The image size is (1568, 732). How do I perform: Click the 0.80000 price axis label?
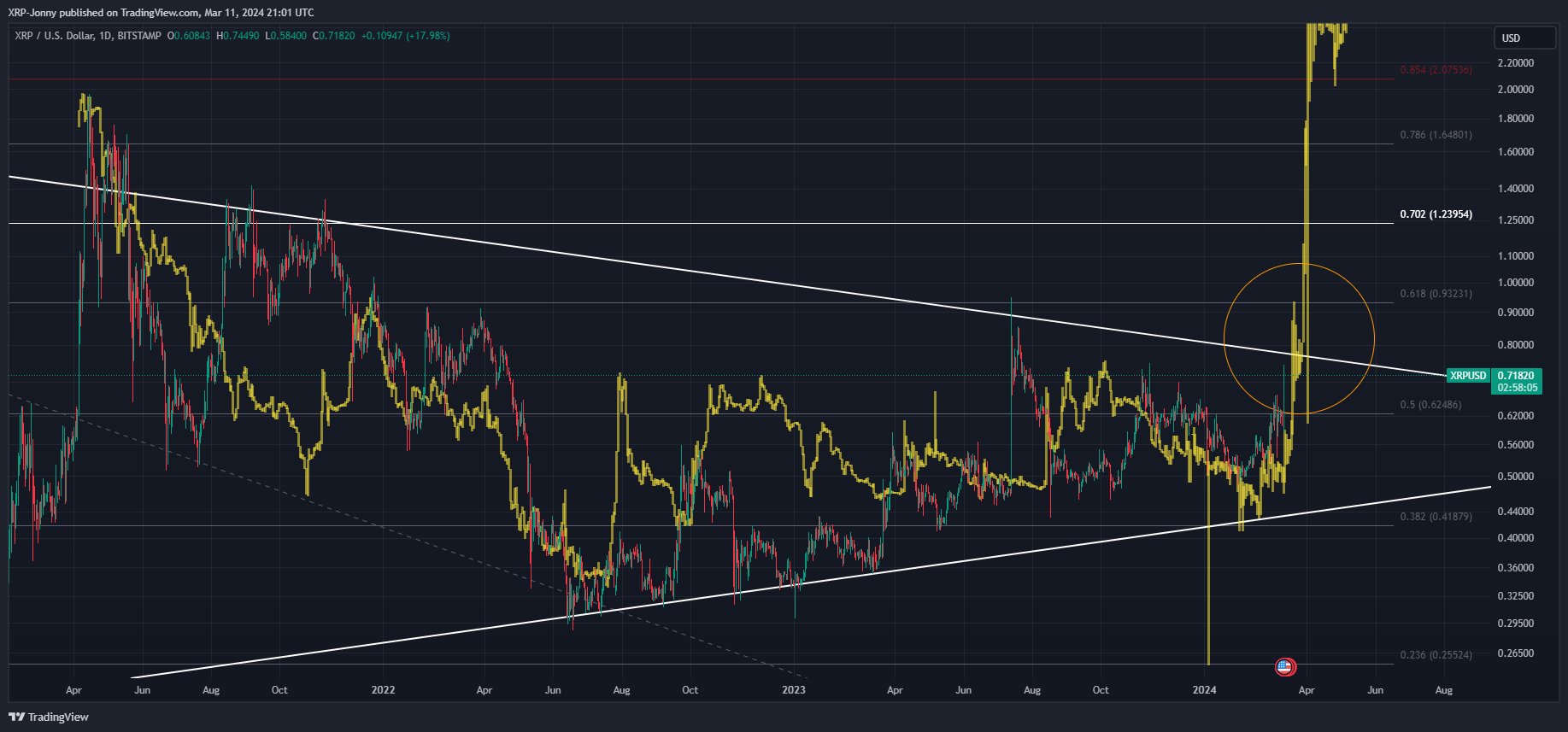tap(1516, 345)
